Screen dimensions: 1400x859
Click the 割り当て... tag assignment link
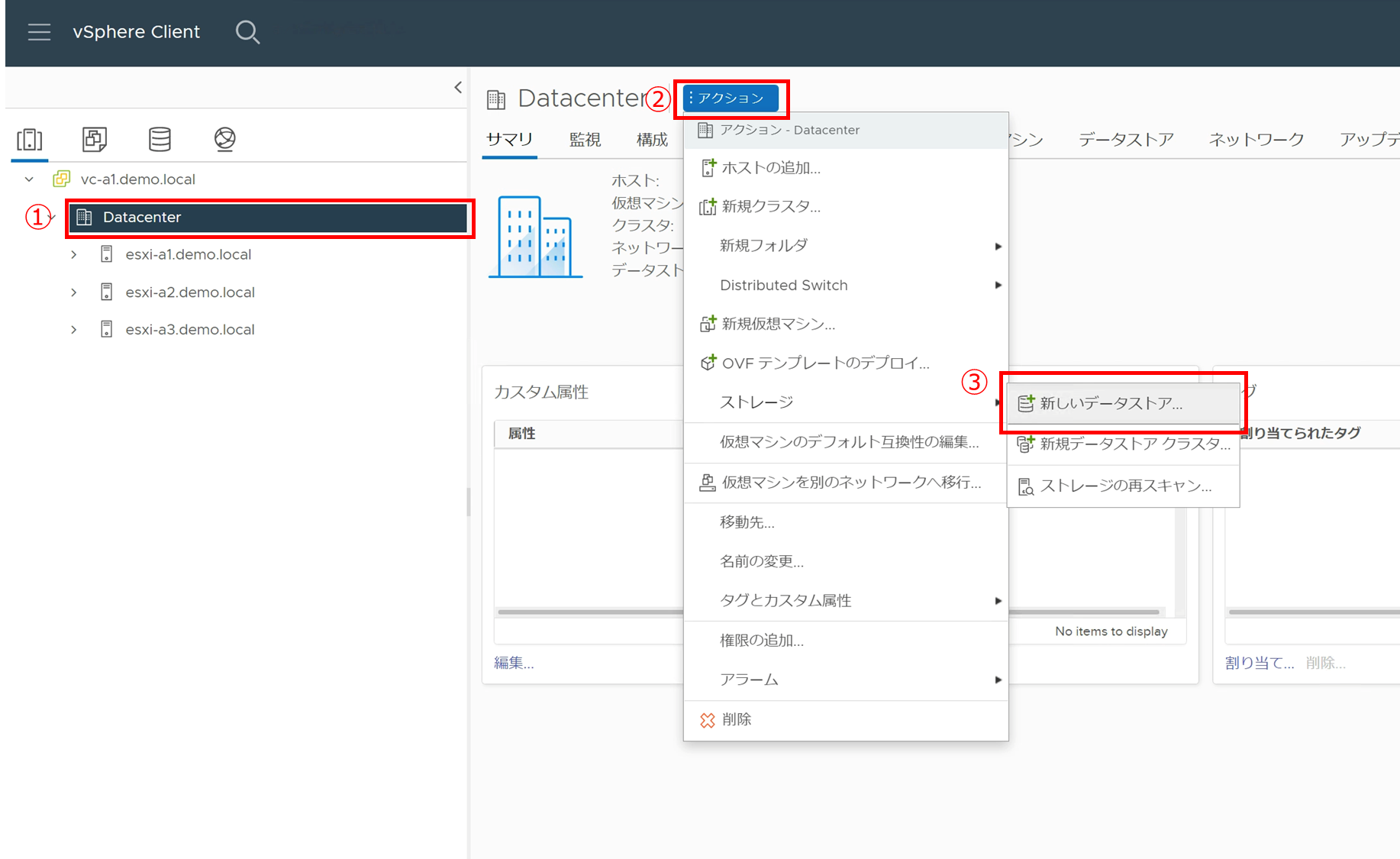(1259, 663)
